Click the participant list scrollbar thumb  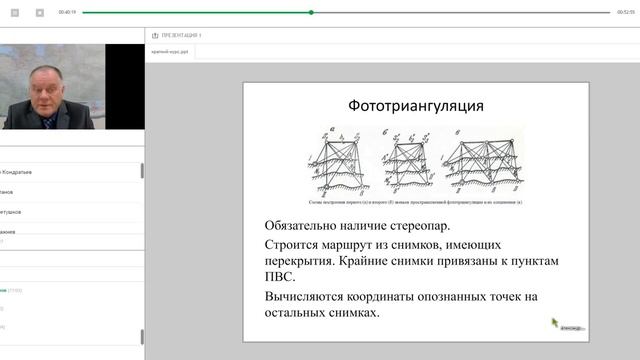[142, 171]
